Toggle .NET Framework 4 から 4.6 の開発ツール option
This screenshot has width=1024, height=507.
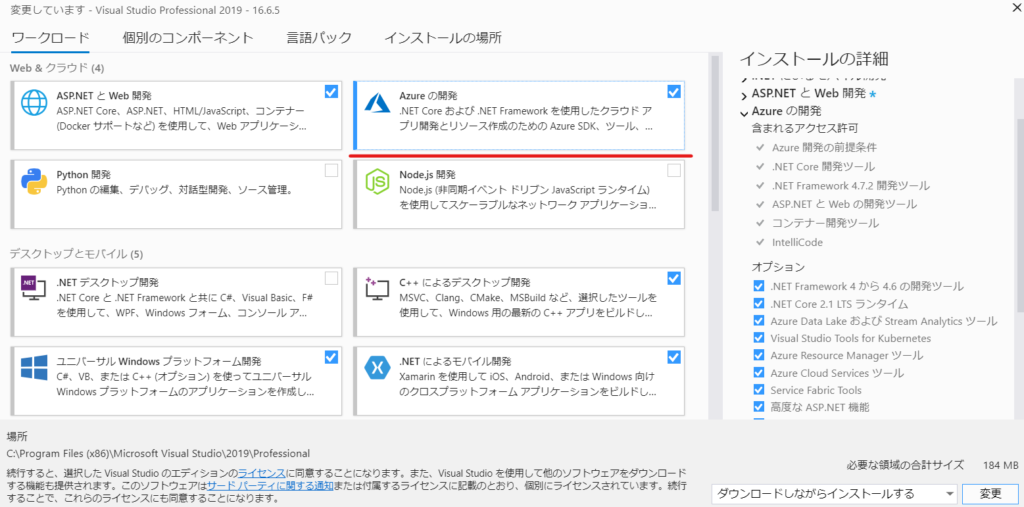pos(758,286)
